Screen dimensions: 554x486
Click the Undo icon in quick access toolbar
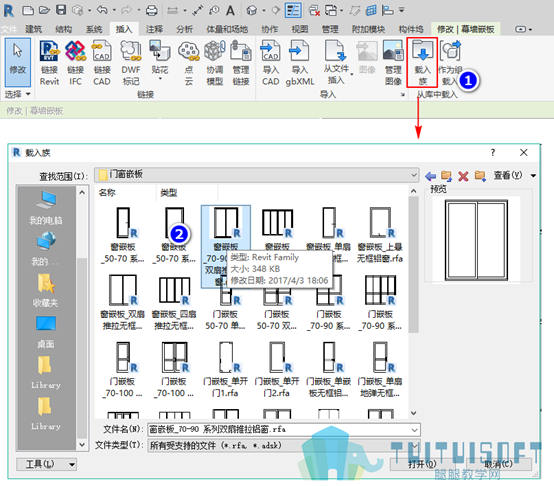point(102,10)
